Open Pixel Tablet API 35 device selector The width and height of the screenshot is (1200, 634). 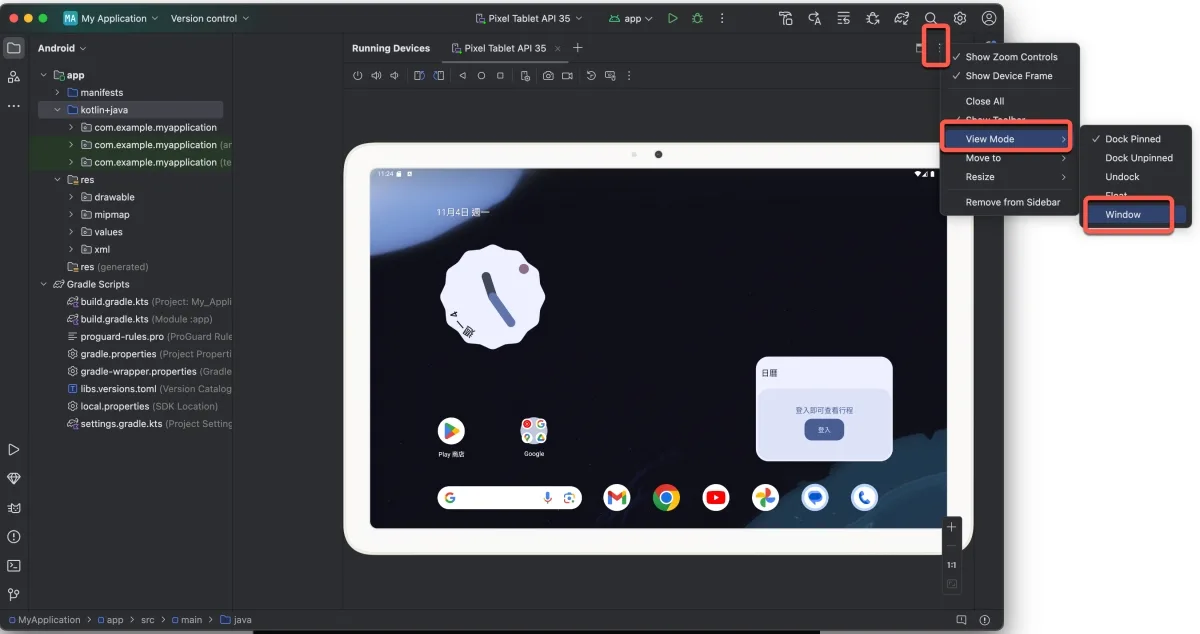pyautogui.click(x=528, y=18)
